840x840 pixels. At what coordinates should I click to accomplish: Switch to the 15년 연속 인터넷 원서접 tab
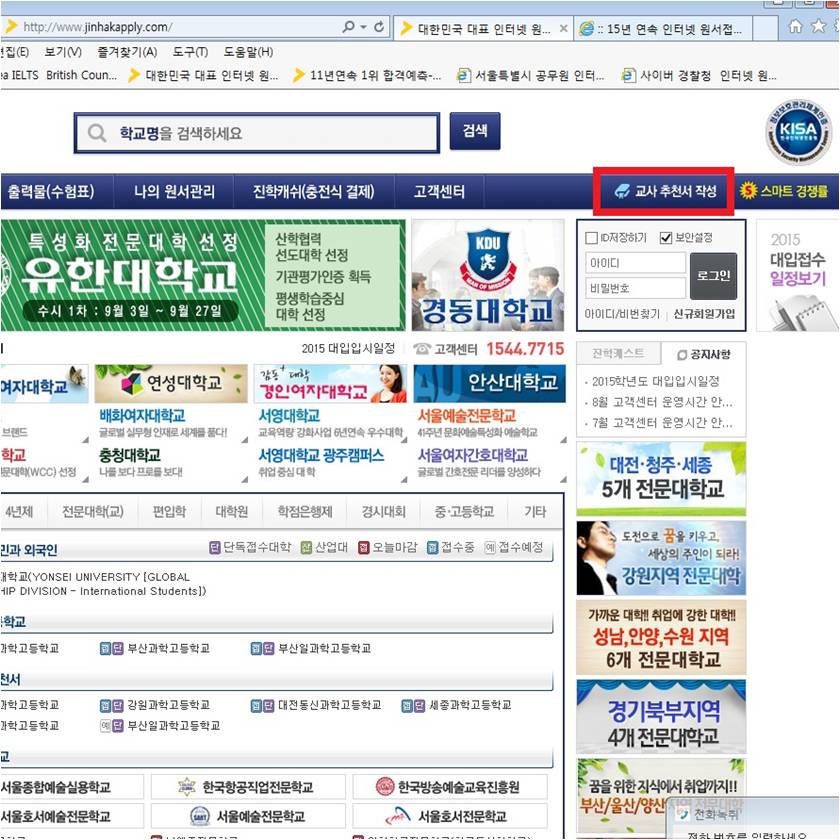coord(663,28)
